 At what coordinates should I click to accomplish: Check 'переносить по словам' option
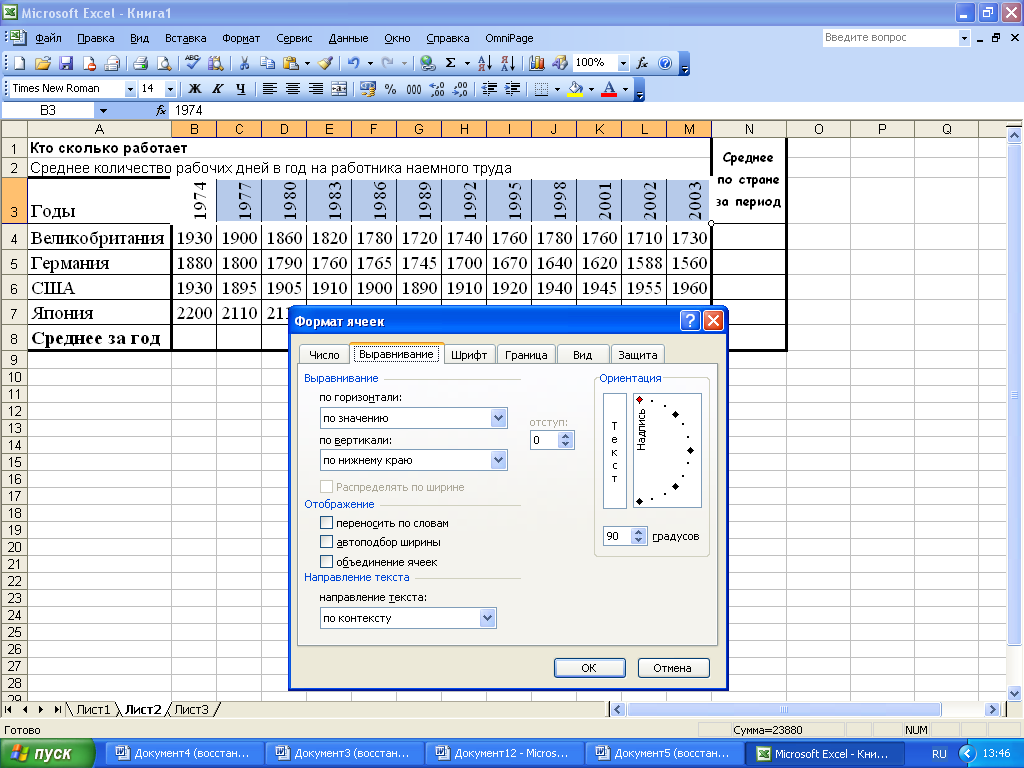coord(327,522)
